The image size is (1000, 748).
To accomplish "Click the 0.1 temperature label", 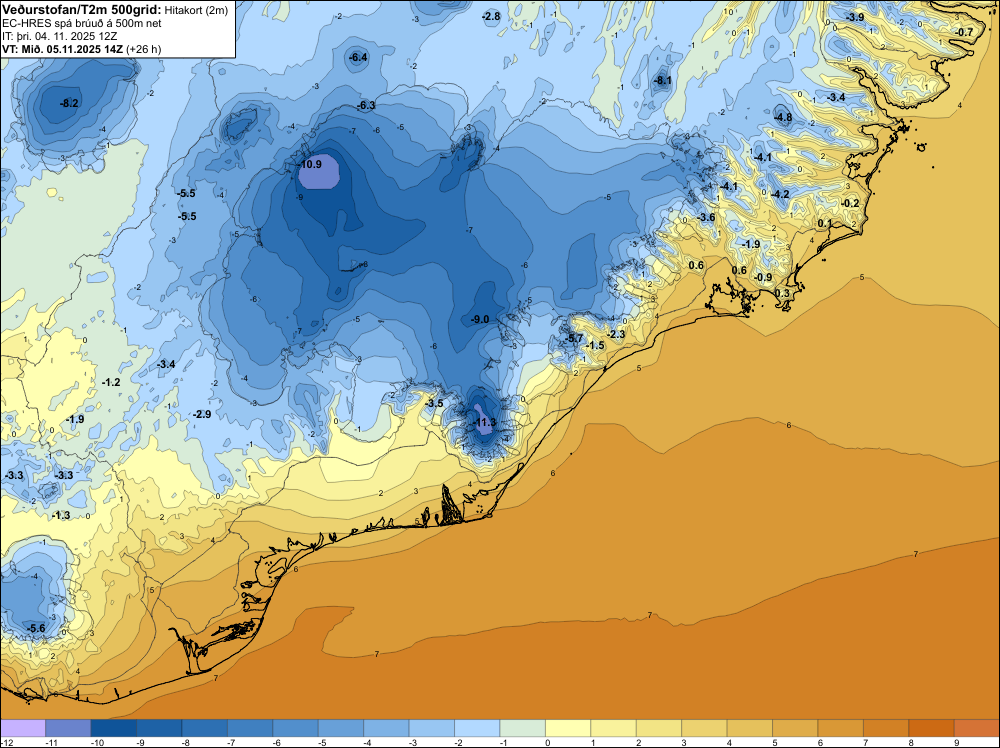I will tap(825, 223).
